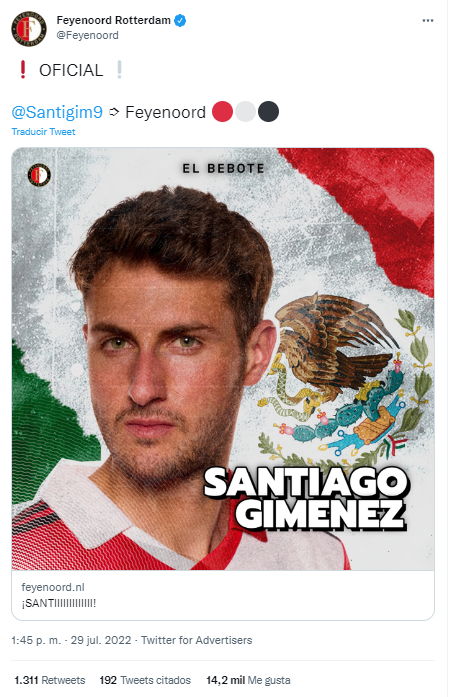Click the black circle emoji after Feyenoord
Image resolution: width=461 pixels, height=697 pixels.
[269, 112]
